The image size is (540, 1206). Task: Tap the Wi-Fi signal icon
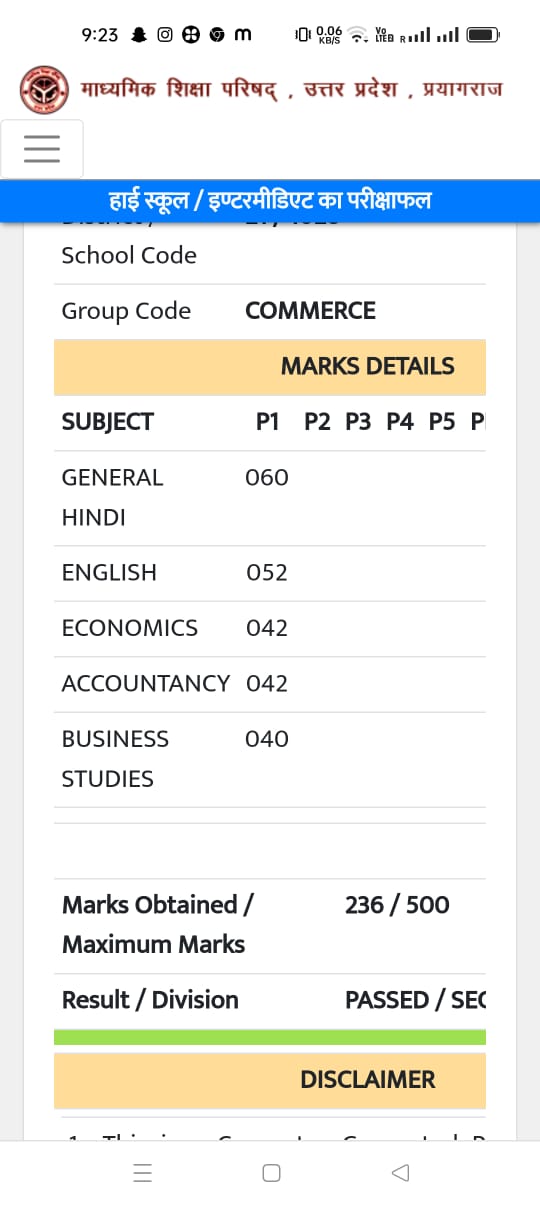pos(358,35)
